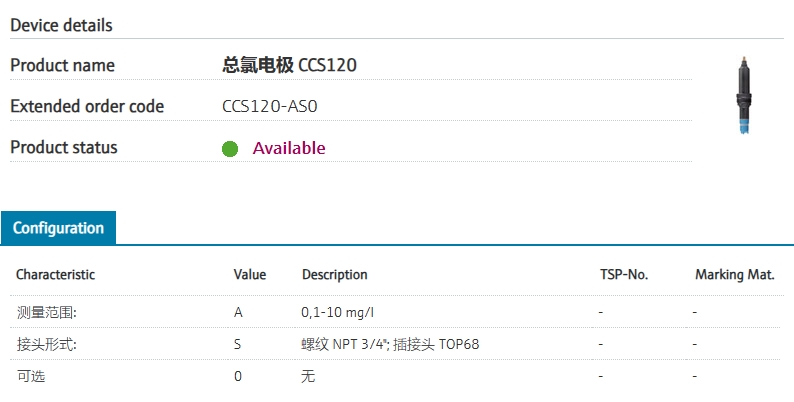This screenshot has width=794, height=402.
Task: Click the Marking Mat. column header
Action: point(735,275)
